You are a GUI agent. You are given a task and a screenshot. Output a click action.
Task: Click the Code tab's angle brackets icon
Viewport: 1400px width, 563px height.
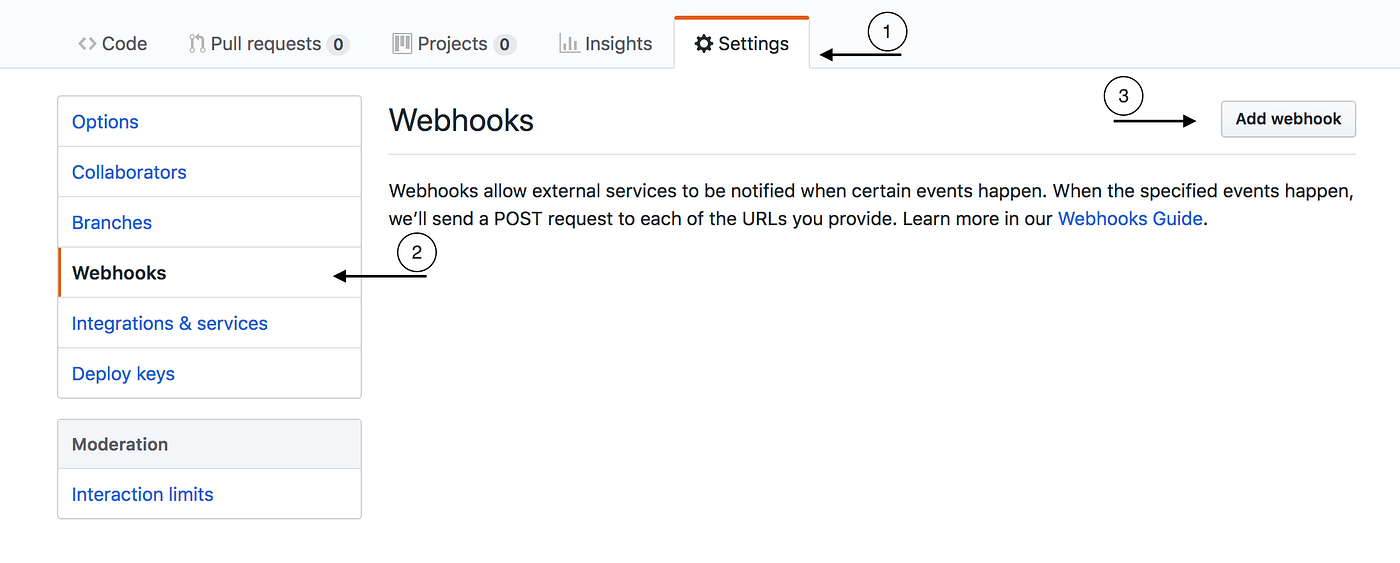point(87,44)
